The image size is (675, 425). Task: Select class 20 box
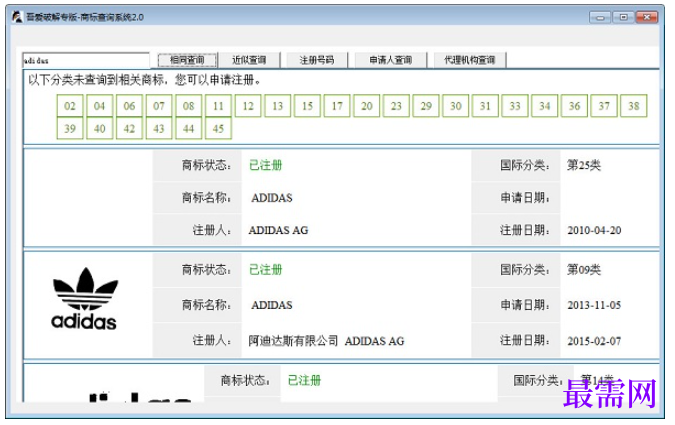(x=367, y=106)
